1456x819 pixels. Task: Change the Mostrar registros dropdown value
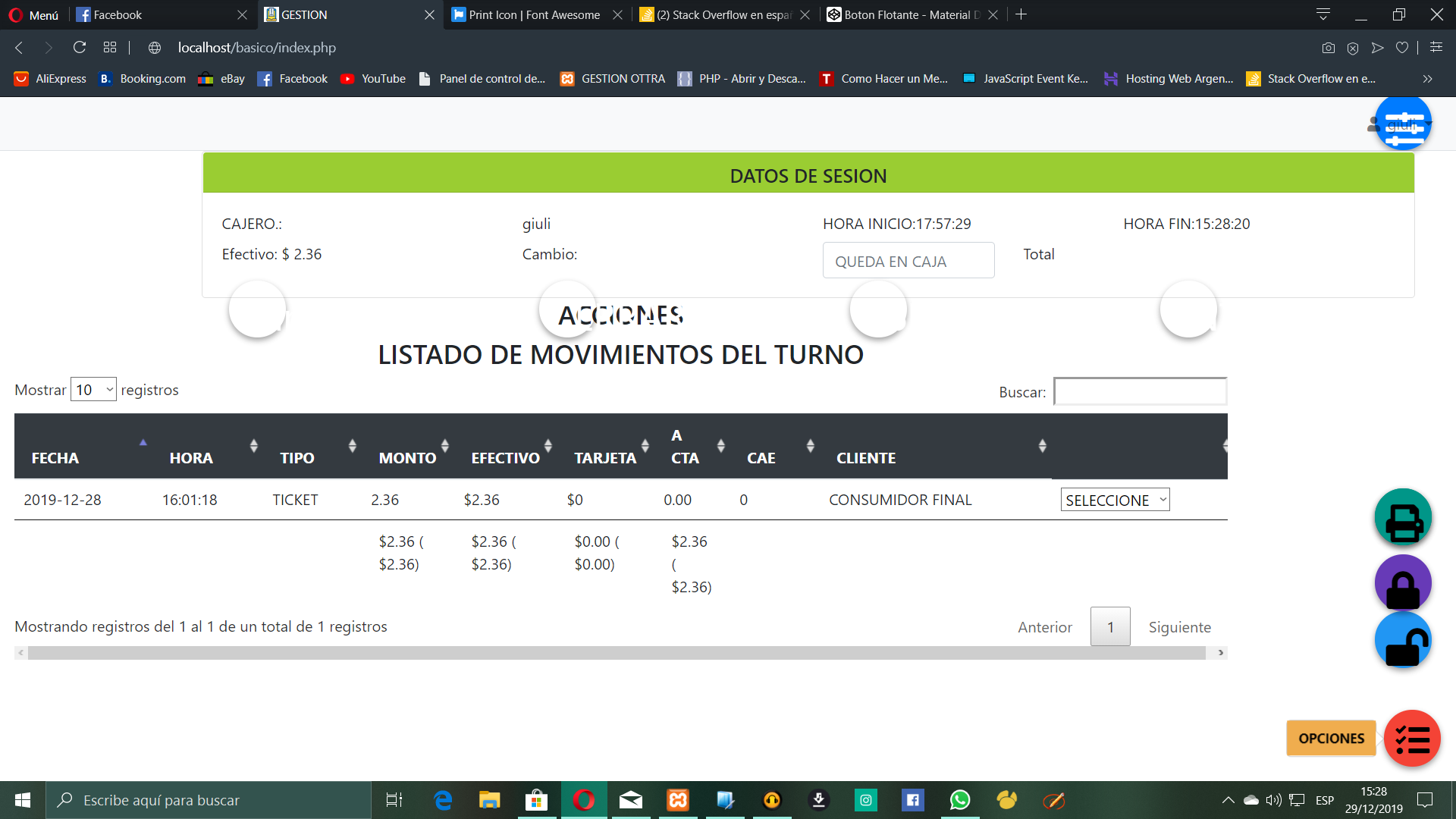point(93,390)
